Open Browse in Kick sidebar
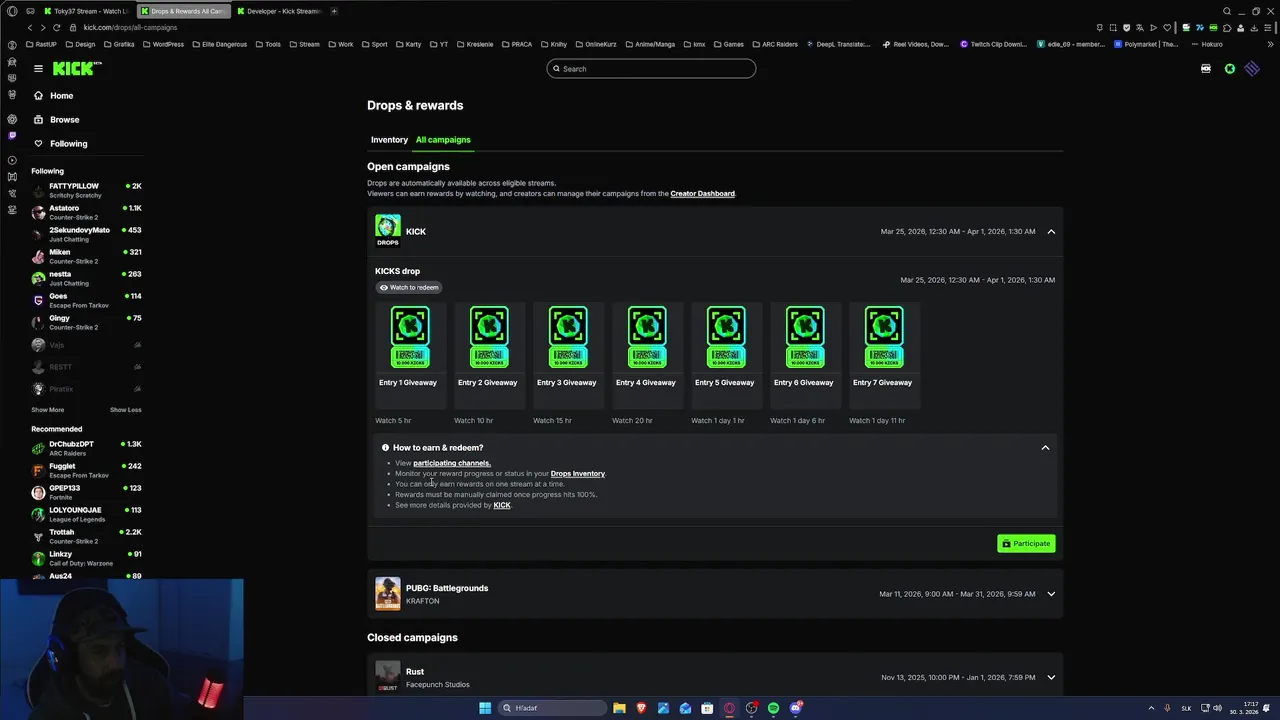The image size is (1280, 720). pos(56,120)
